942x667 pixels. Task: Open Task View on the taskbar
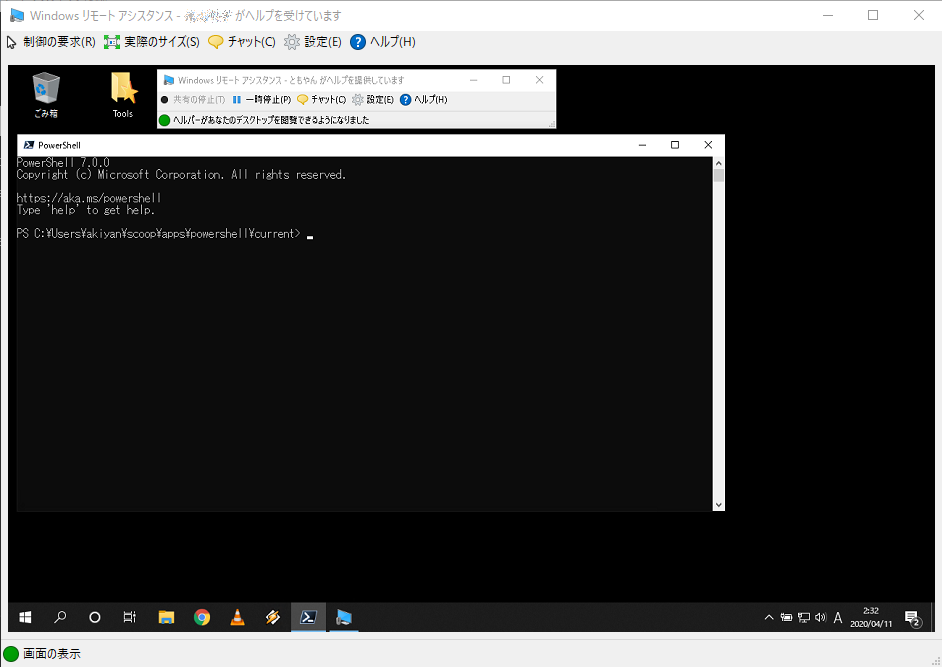coord(129,617)
